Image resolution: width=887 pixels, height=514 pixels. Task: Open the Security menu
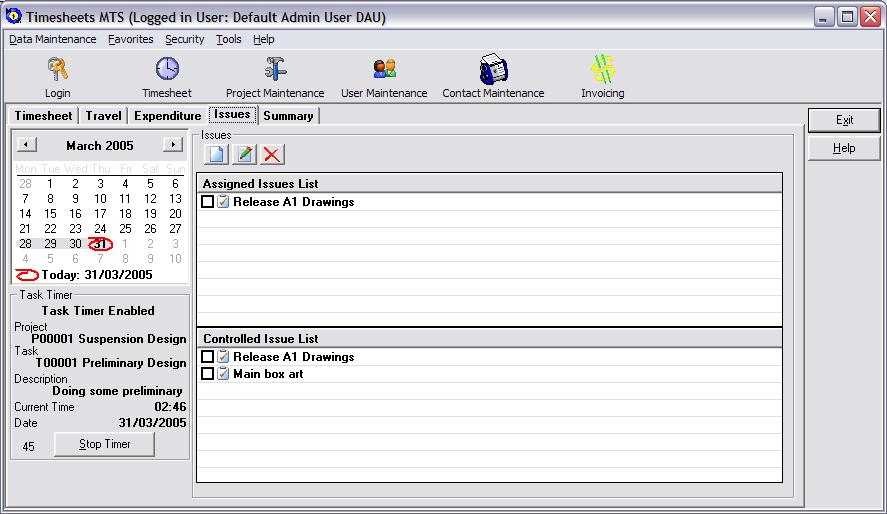coord(184,39)
